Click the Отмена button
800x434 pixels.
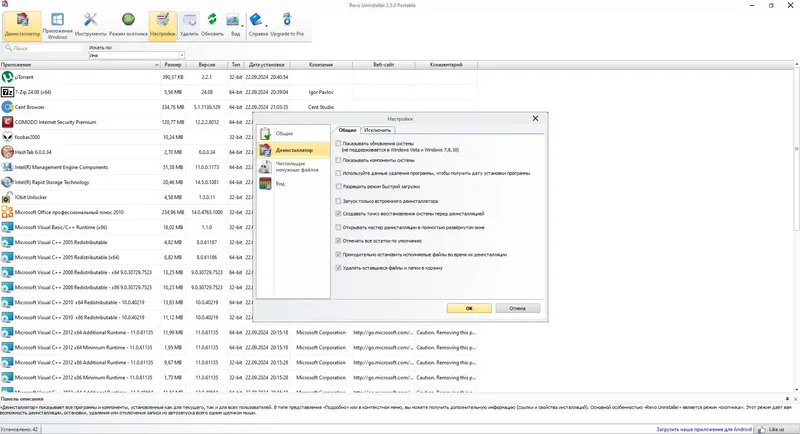517,308
